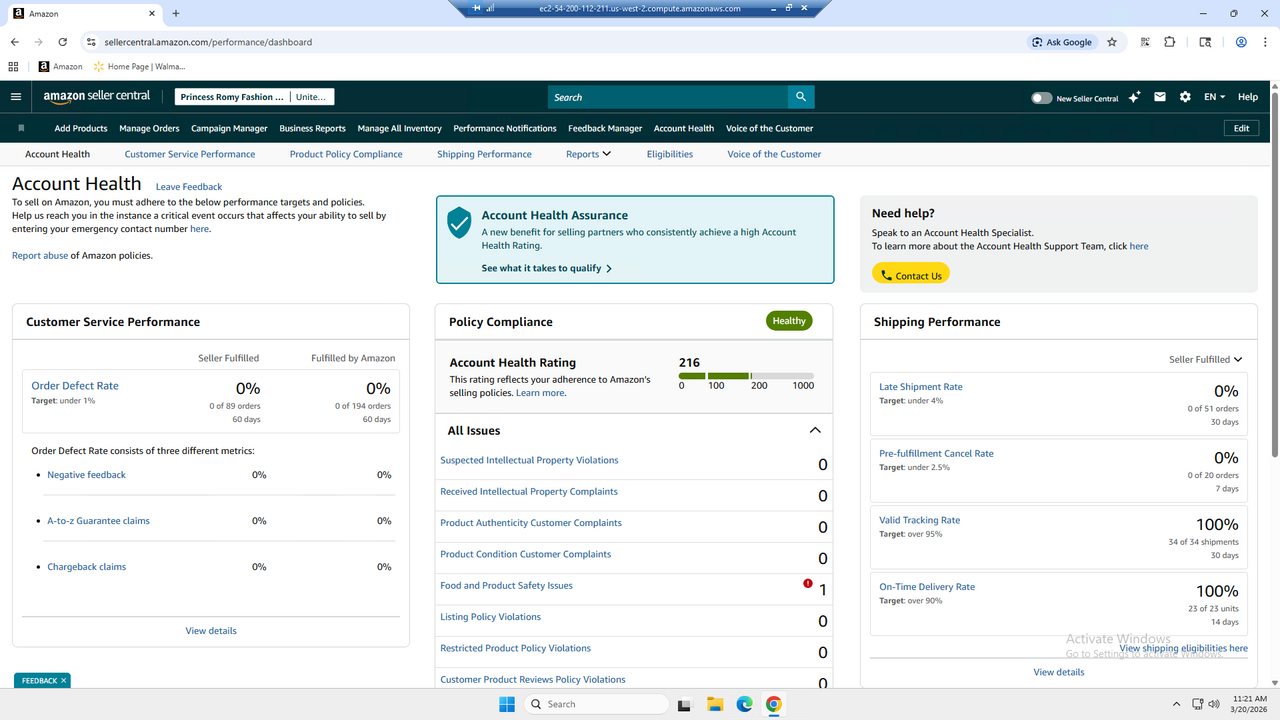Focus the Windows taskbar search box
Viewport: 1280px width, 720px height.
(x=598, y=704)
